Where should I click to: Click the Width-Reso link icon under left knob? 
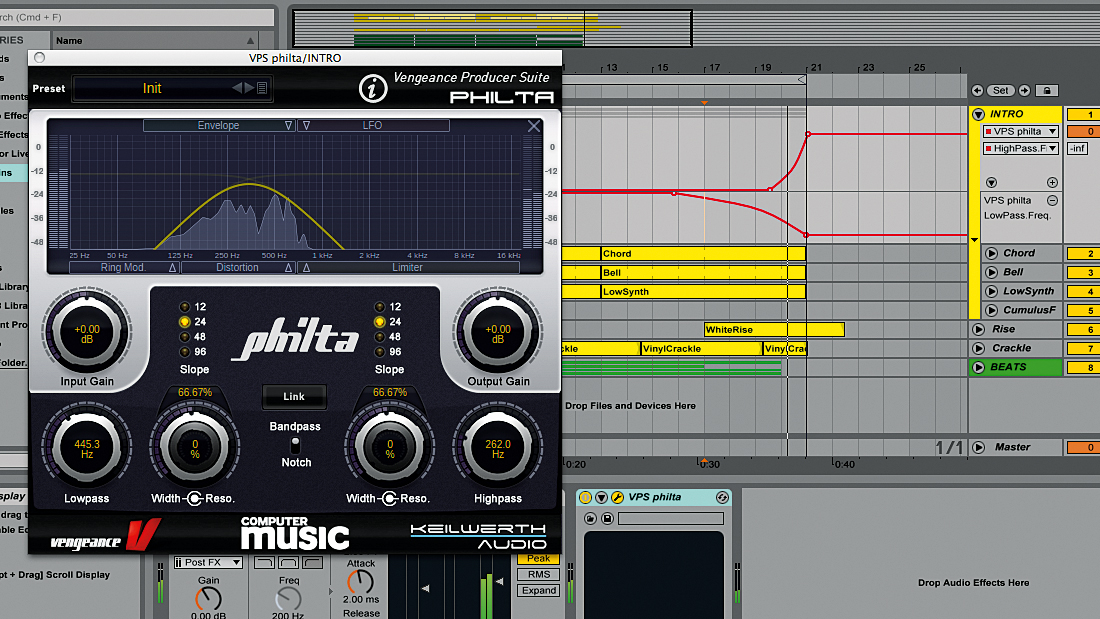(x=194, y=498)
